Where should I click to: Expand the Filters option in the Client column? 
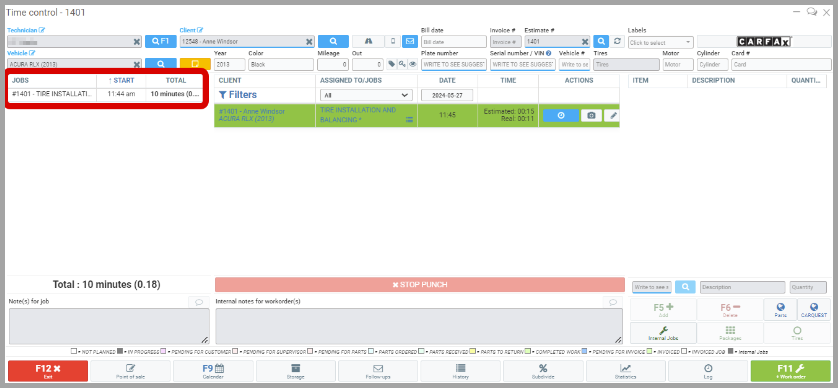coord(238,95)
